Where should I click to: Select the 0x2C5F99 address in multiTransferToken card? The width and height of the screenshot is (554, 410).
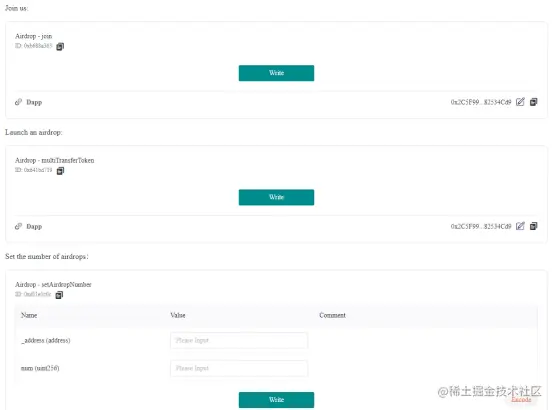[x=481, y=226]
